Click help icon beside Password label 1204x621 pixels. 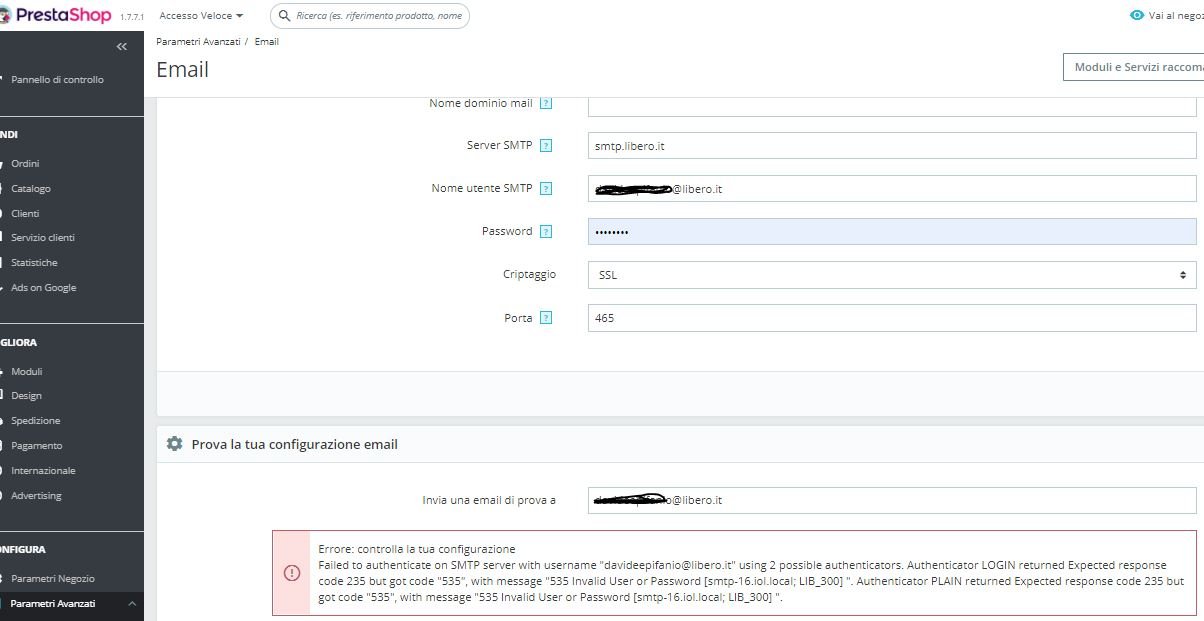pyautogui.click(x=546, y=231)
